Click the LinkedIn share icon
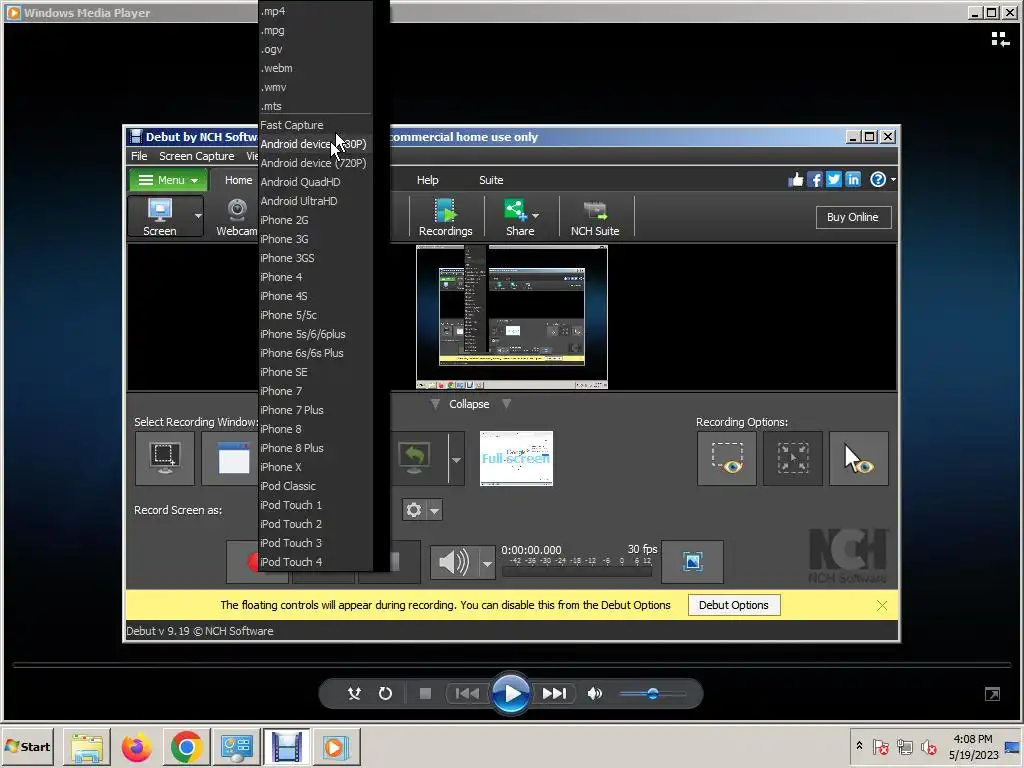1024x768 pixels. (x=853, y=180)
